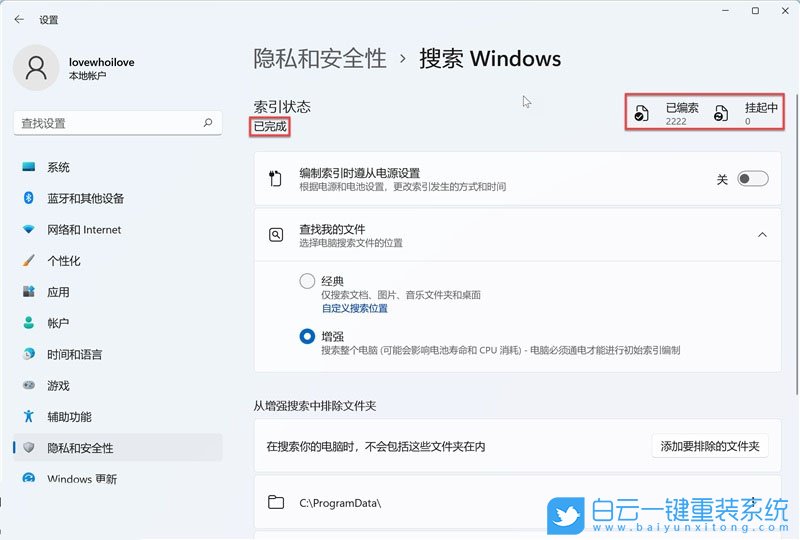Open 游戏 settings page
The image size is (800, 540).
click(117, 385)
